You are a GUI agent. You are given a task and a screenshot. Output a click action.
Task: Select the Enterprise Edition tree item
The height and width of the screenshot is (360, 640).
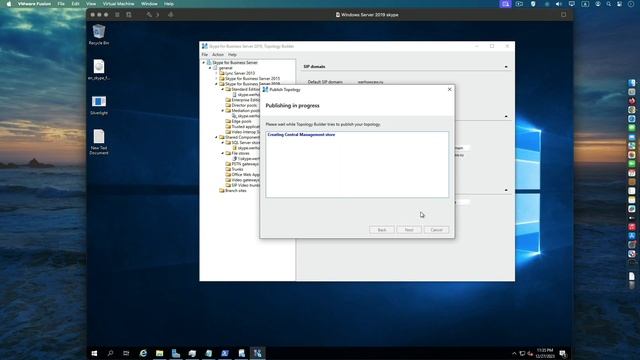(x=246, y=100)
